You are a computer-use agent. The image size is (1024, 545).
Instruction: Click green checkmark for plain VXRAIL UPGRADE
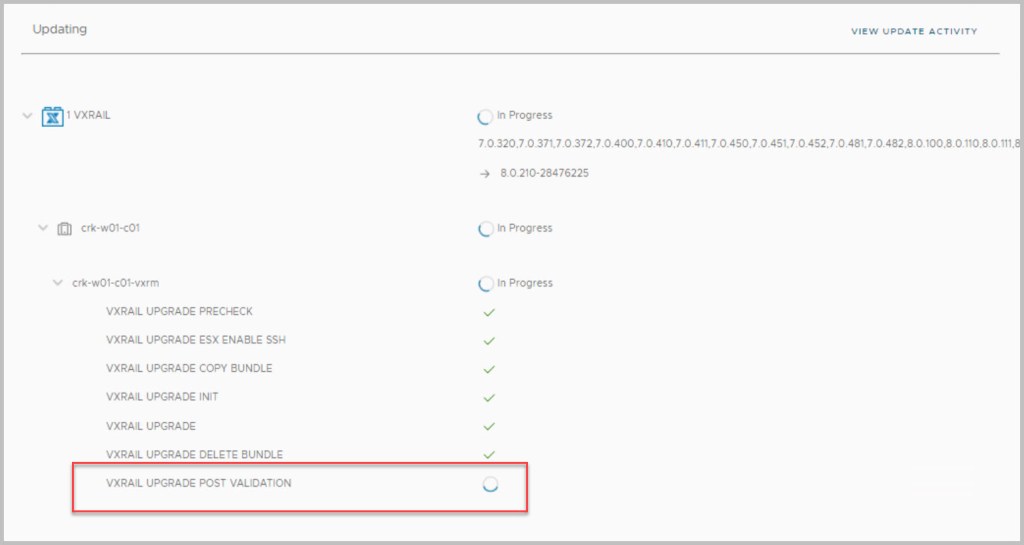point(488,426)
